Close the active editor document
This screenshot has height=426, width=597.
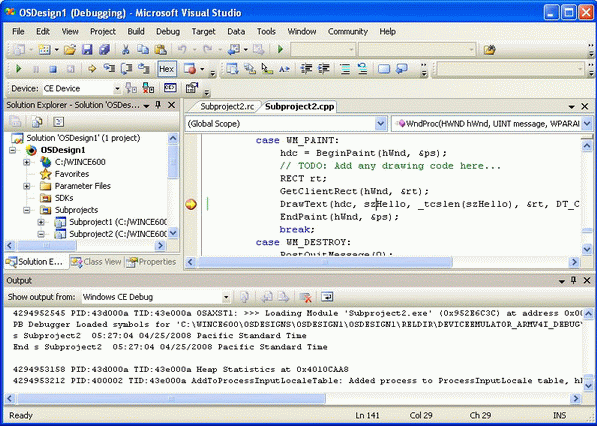click(585, 107)
